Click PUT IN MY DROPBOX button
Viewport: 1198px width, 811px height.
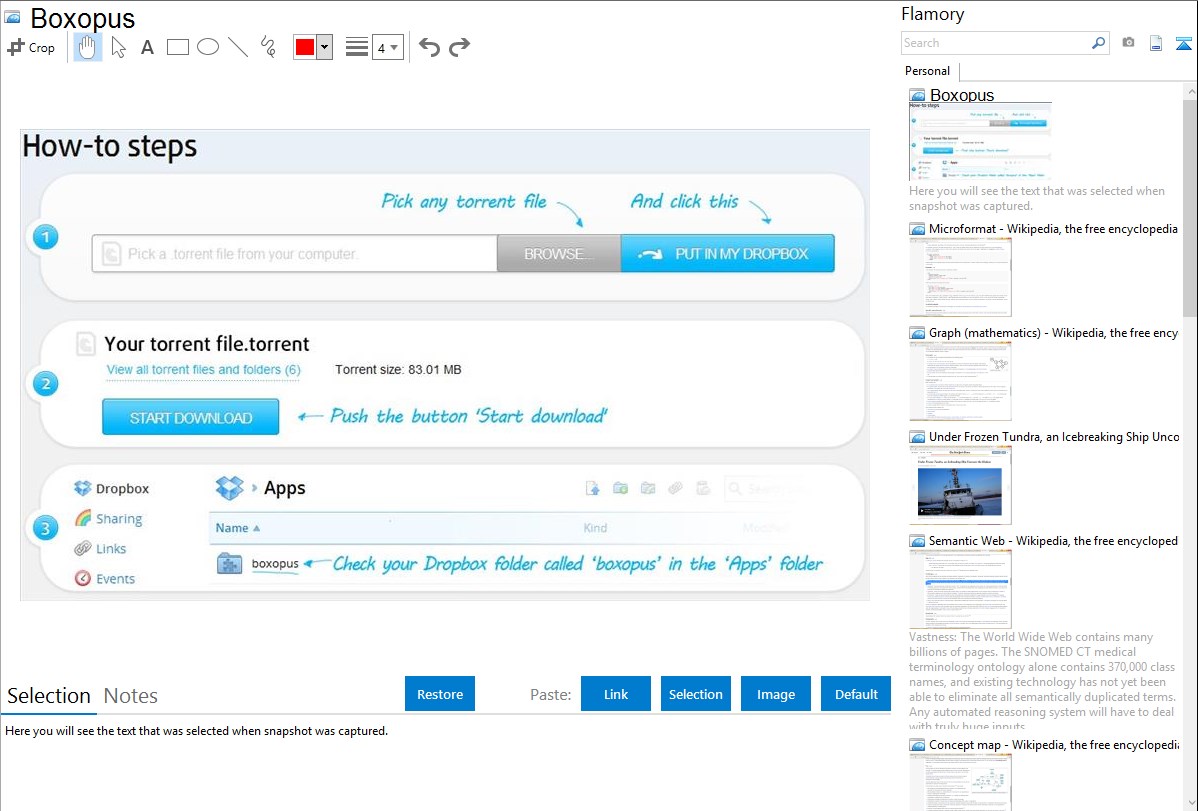click(727, 254)
